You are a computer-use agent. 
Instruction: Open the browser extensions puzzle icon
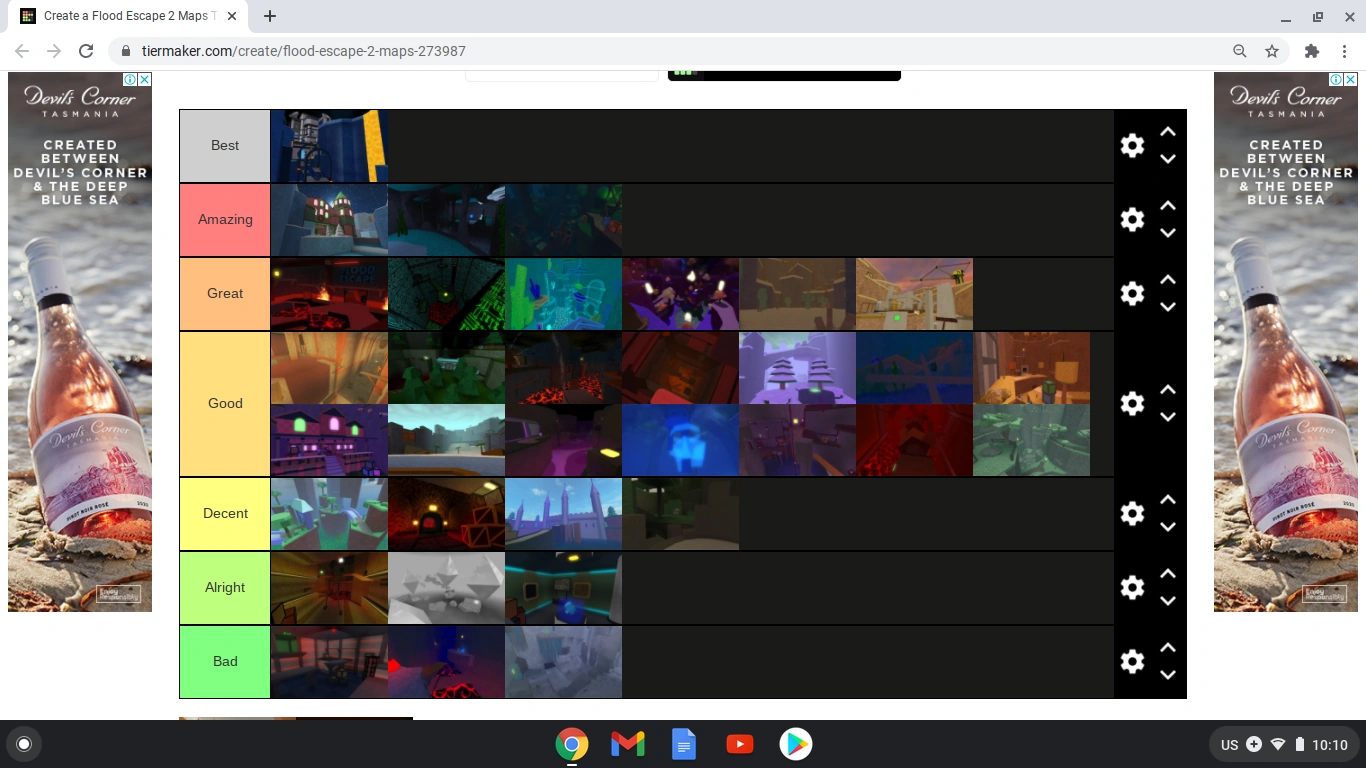tap(1311, 51)
